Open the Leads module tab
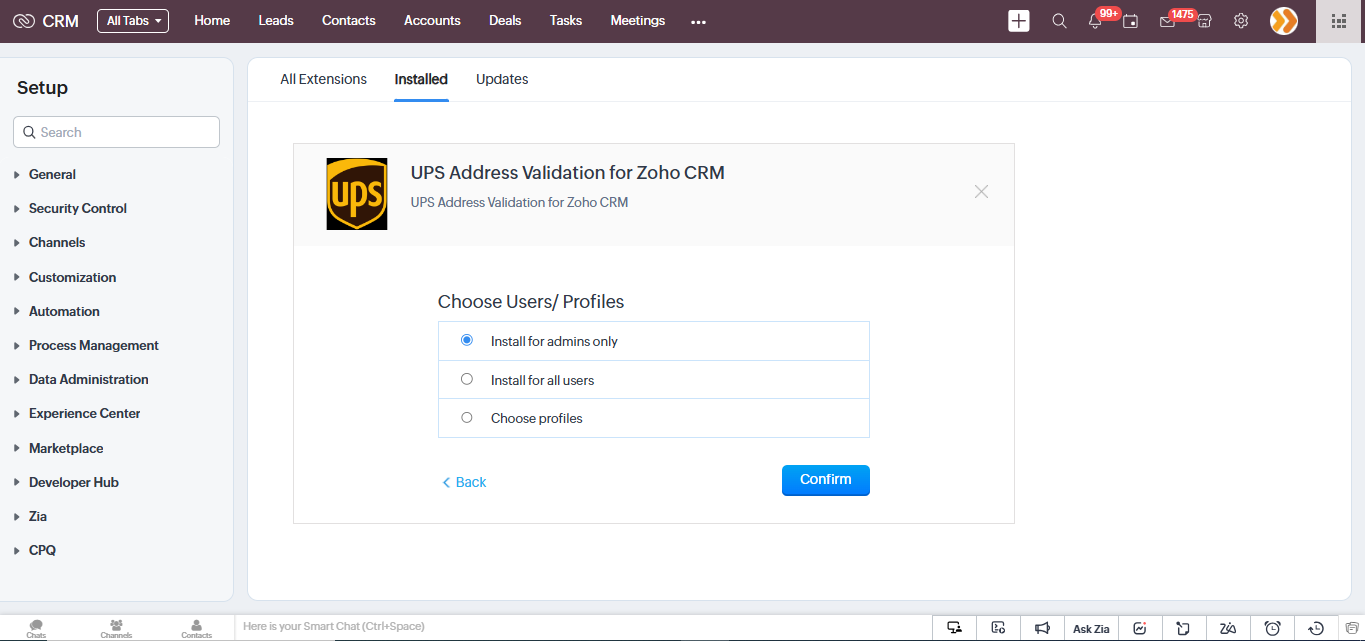 (x=276, y=21)
